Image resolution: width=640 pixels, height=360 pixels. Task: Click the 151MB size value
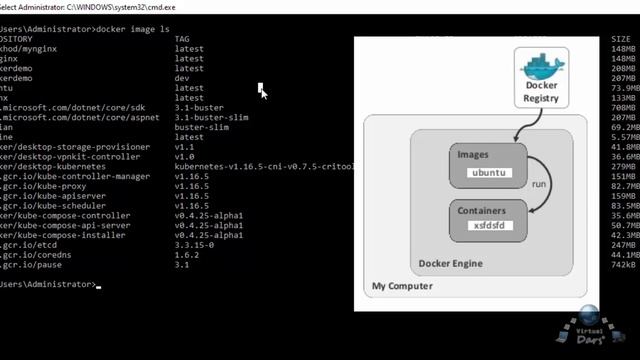tap(623, 176)
